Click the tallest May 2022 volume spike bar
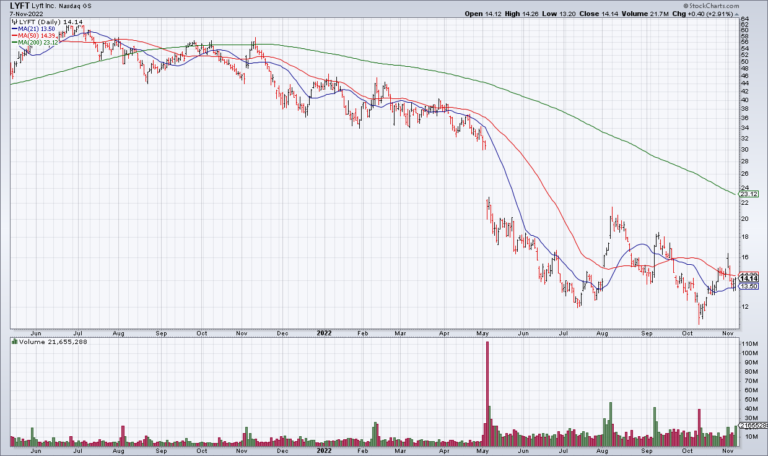768x456 pixels. click(x=487, y=393)
